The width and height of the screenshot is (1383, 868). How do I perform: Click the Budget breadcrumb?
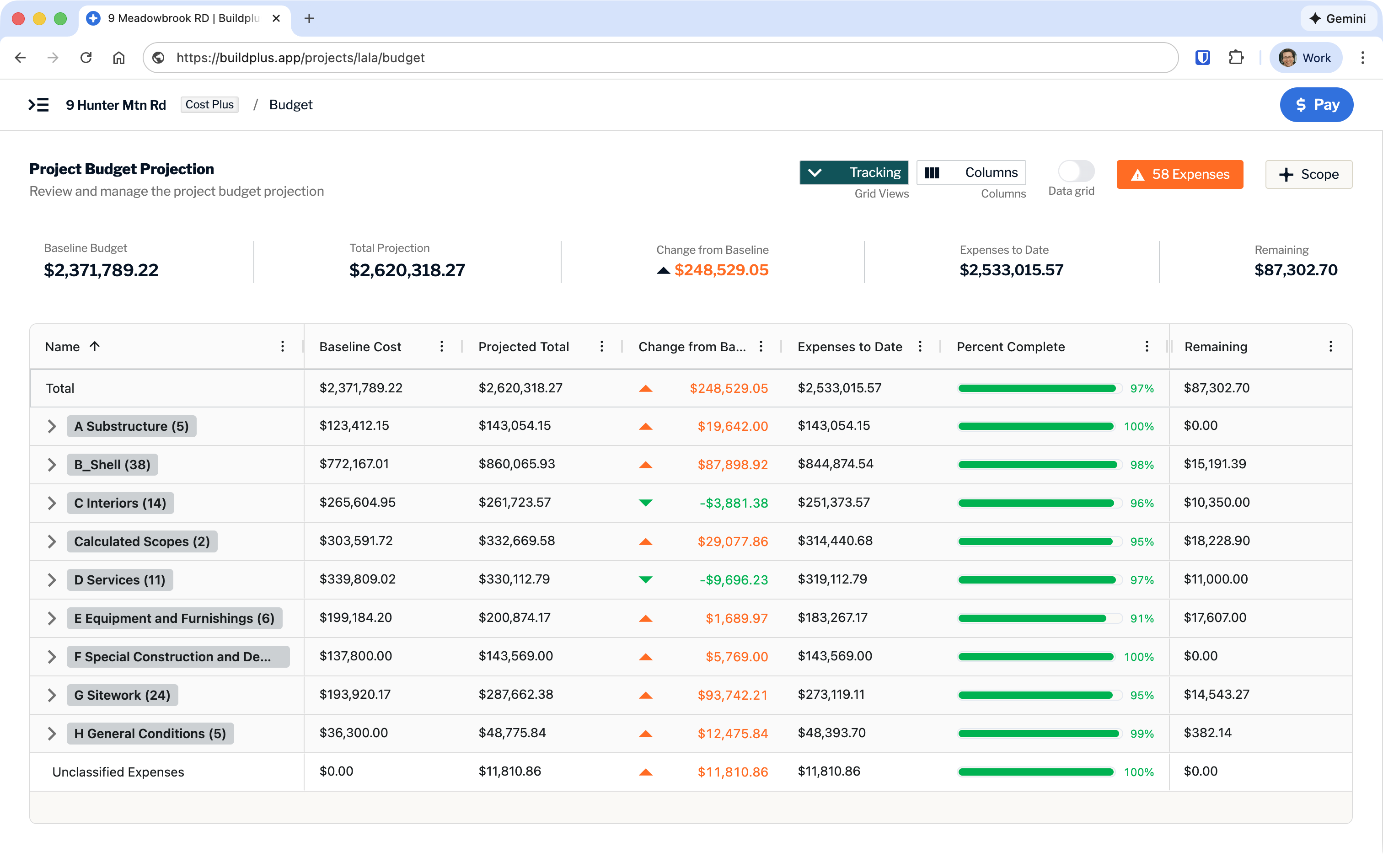[x=290, y=104]
